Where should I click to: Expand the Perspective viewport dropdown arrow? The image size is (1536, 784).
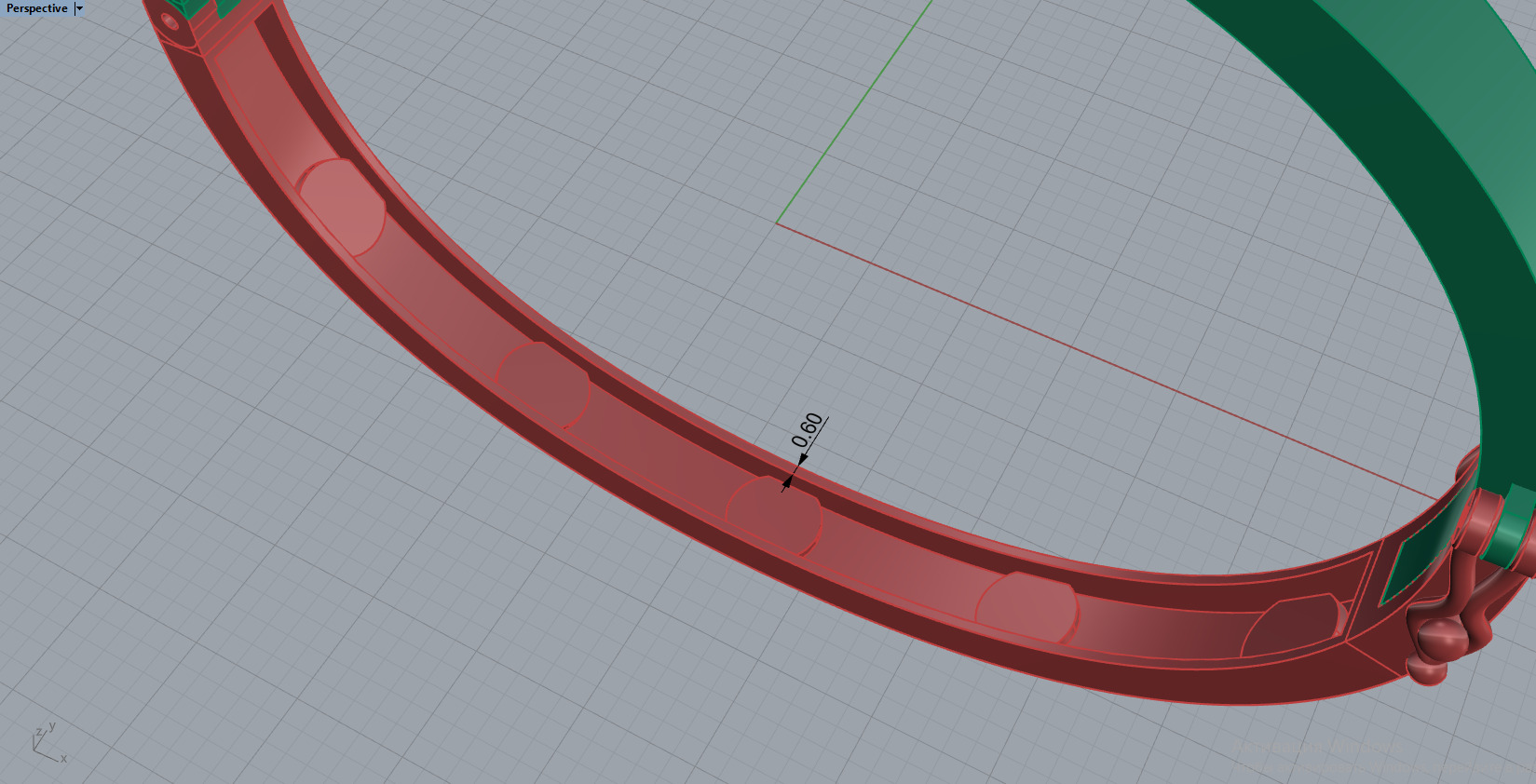pyautogui.click(x=79, y=8)
